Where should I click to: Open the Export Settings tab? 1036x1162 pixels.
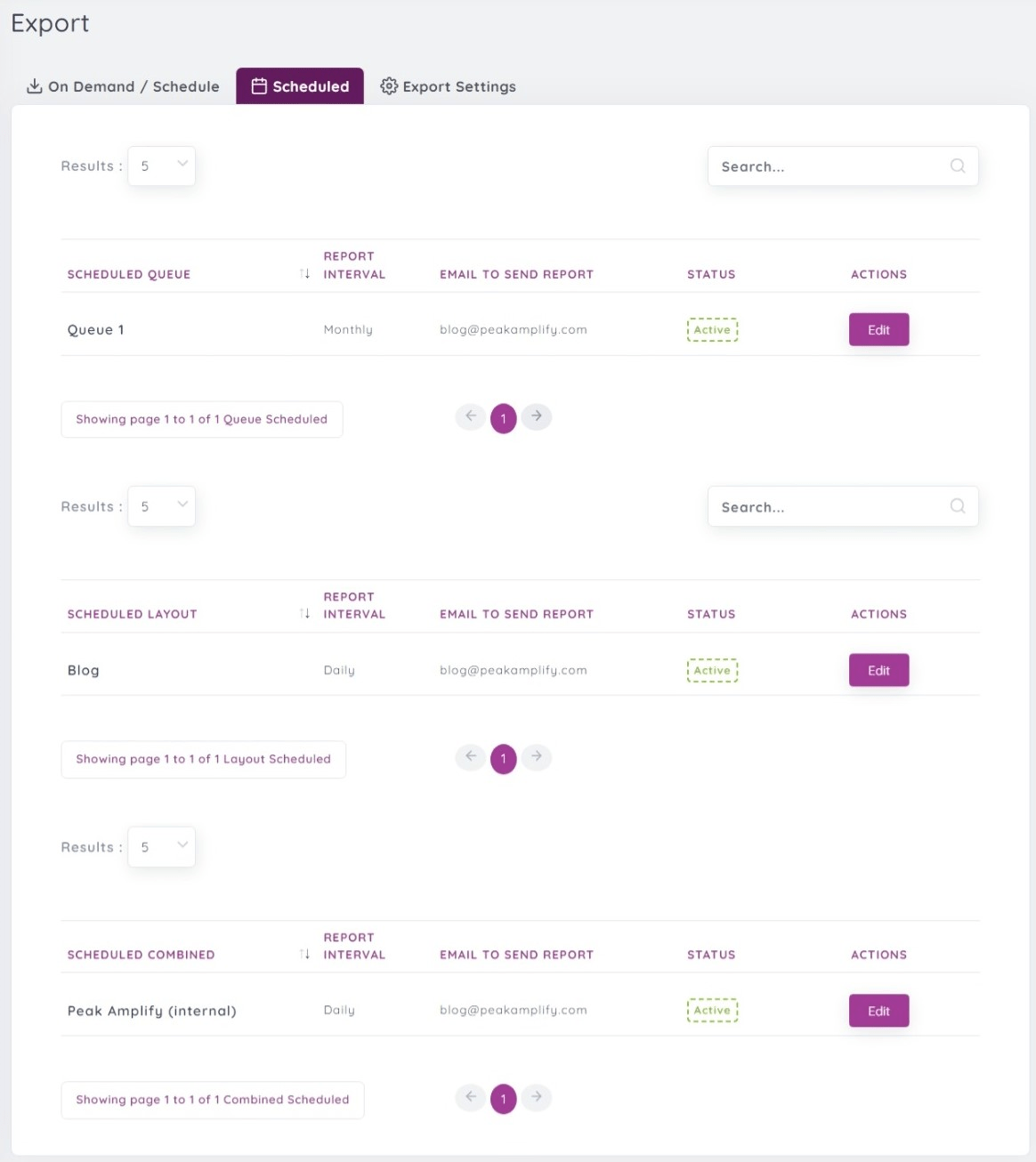(449, 86)
